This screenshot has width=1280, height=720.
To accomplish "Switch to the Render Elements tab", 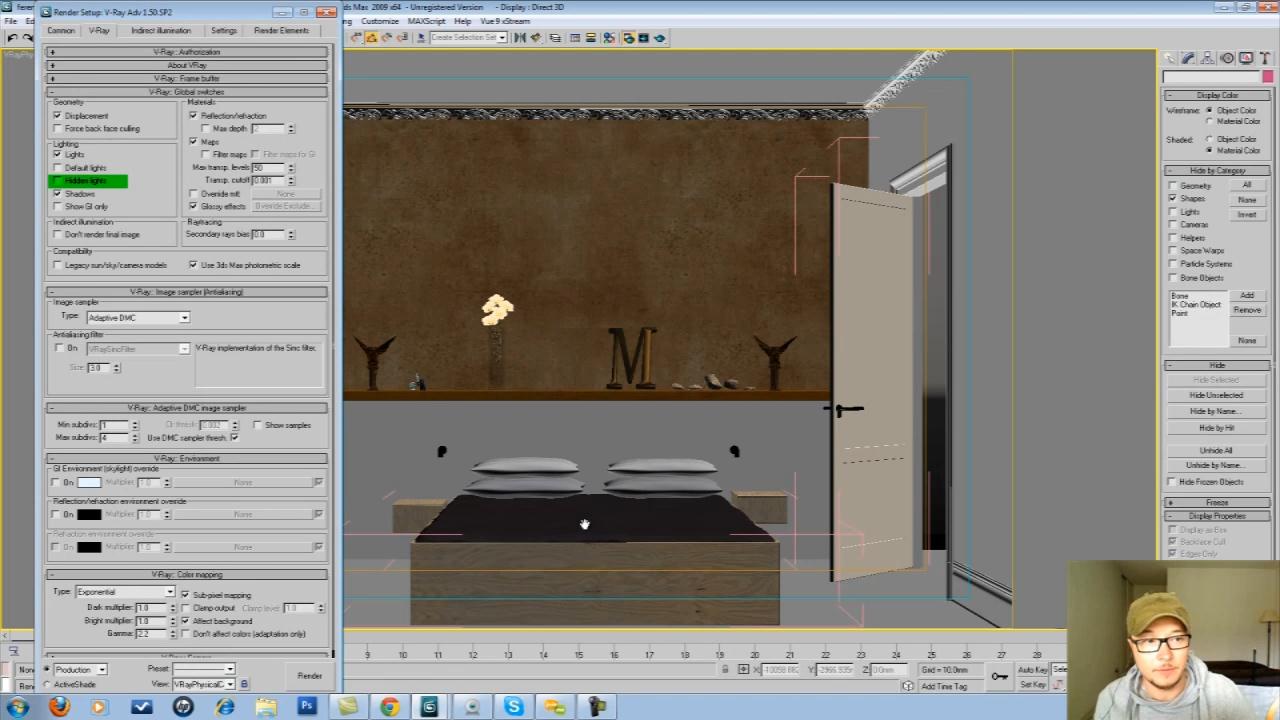I will pyautogui.click(x=281, y=30).
